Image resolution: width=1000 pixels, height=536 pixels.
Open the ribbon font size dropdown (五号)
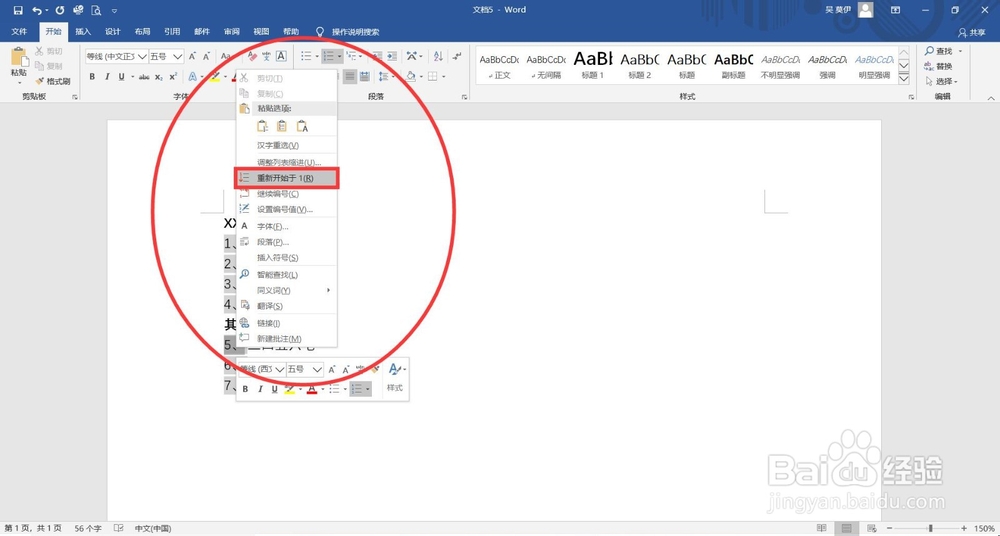[177, 57]
